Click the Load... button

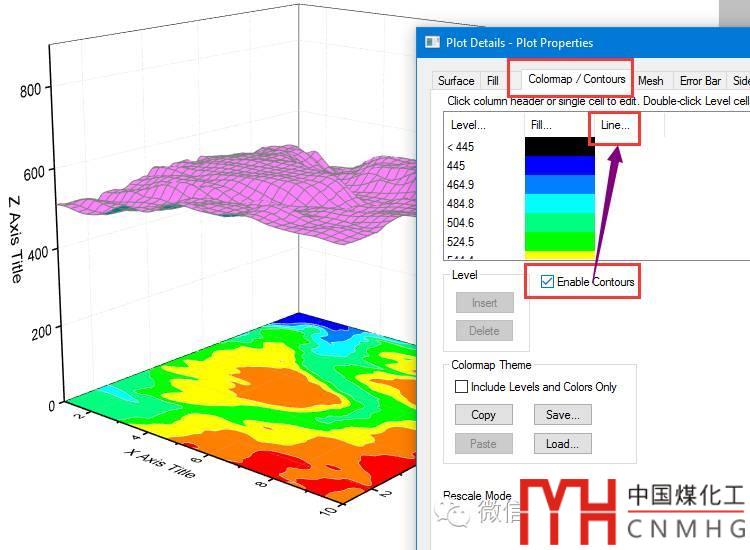coord(562,444)
